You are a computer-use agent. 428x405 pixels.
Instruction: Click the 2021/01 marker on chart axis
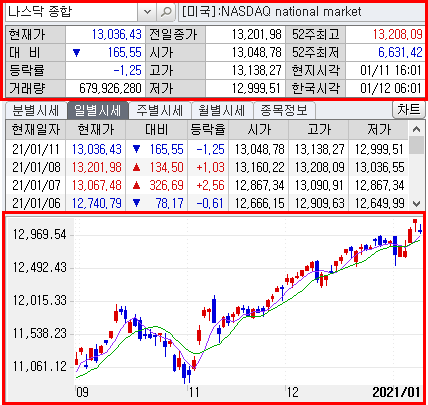coord(396,392)
